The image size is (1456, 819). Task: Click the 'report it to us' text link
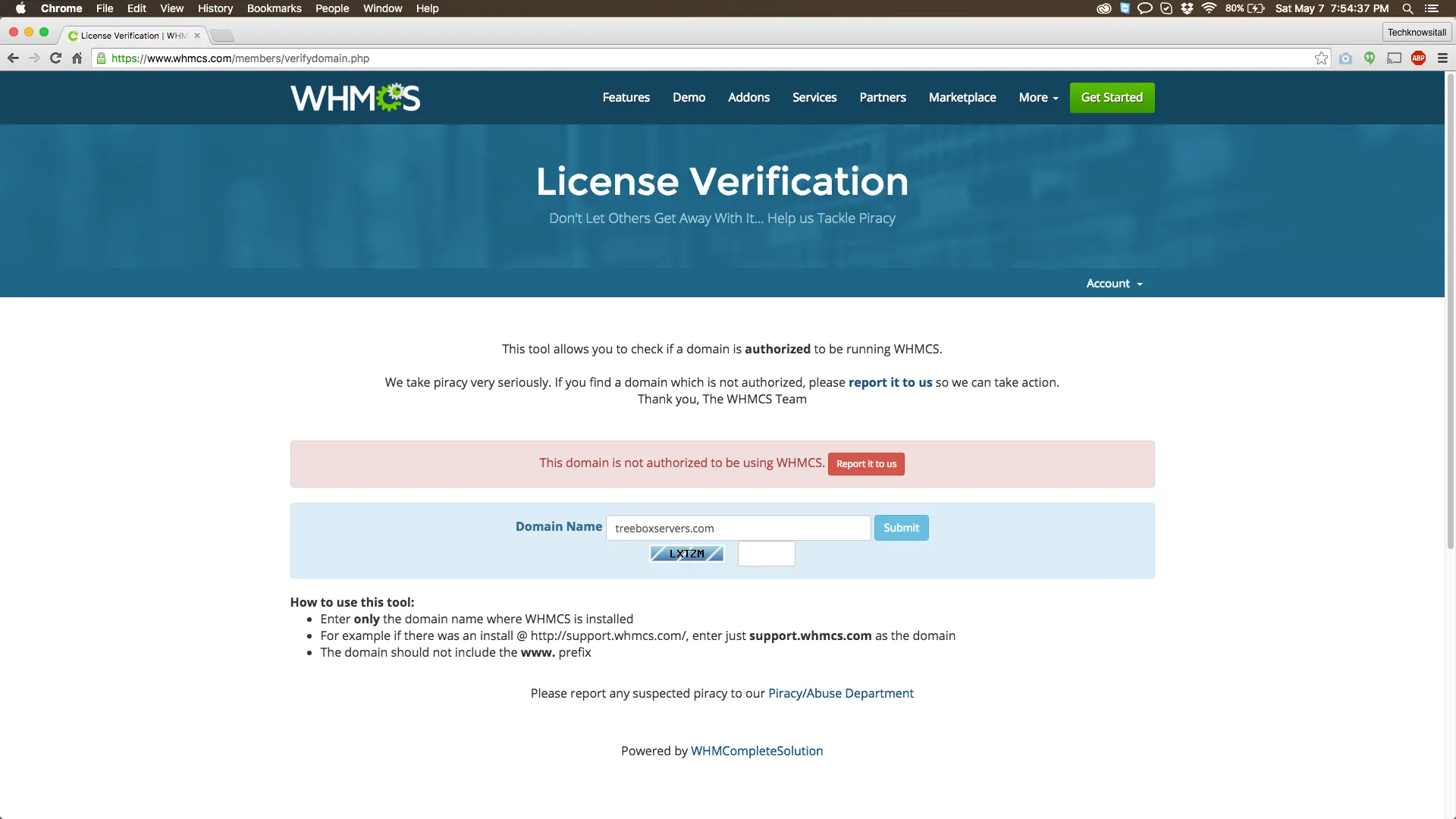pyautogui.click(x=890, y=383)
